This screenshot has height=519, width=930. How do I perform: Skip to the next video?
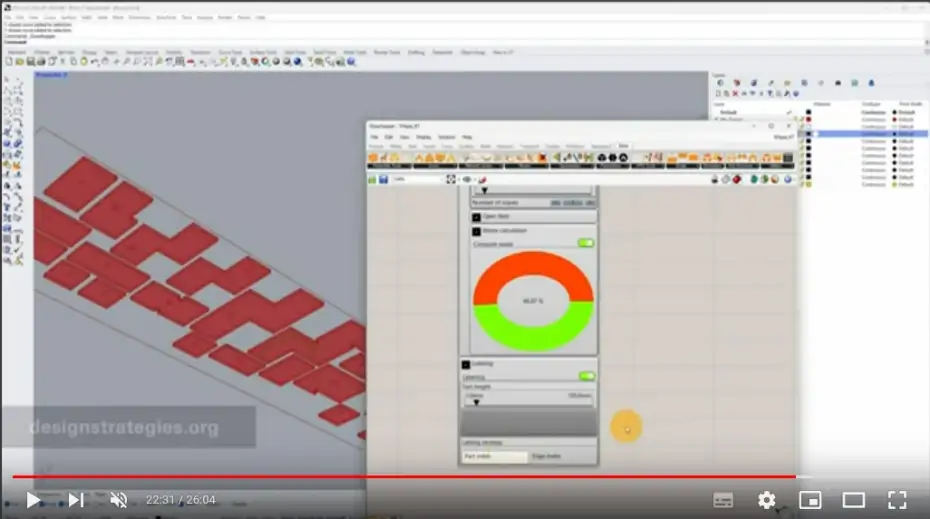tap(76, 500)
